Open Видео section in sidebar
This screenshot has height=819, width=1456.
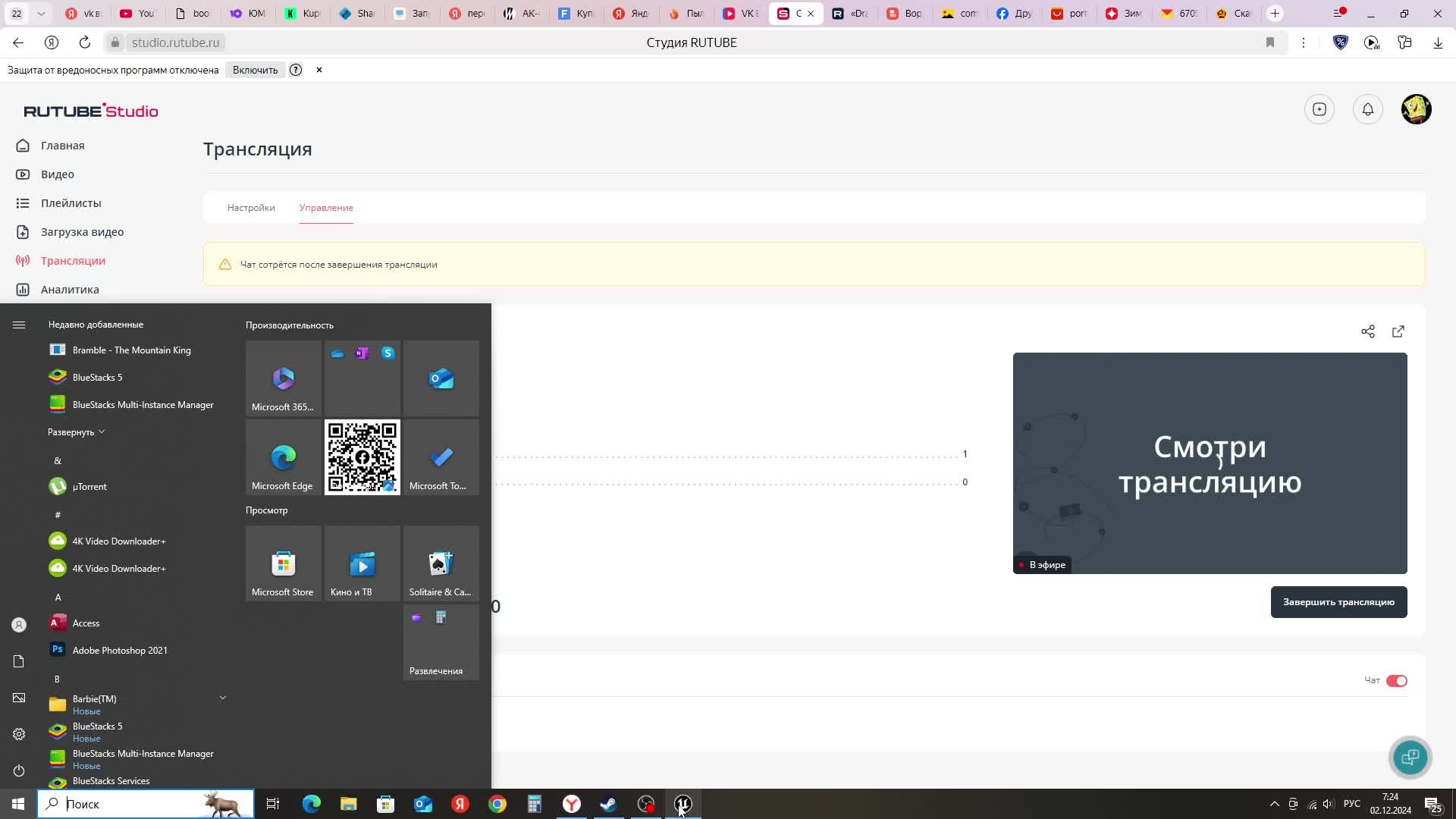[x=57, y=174]
